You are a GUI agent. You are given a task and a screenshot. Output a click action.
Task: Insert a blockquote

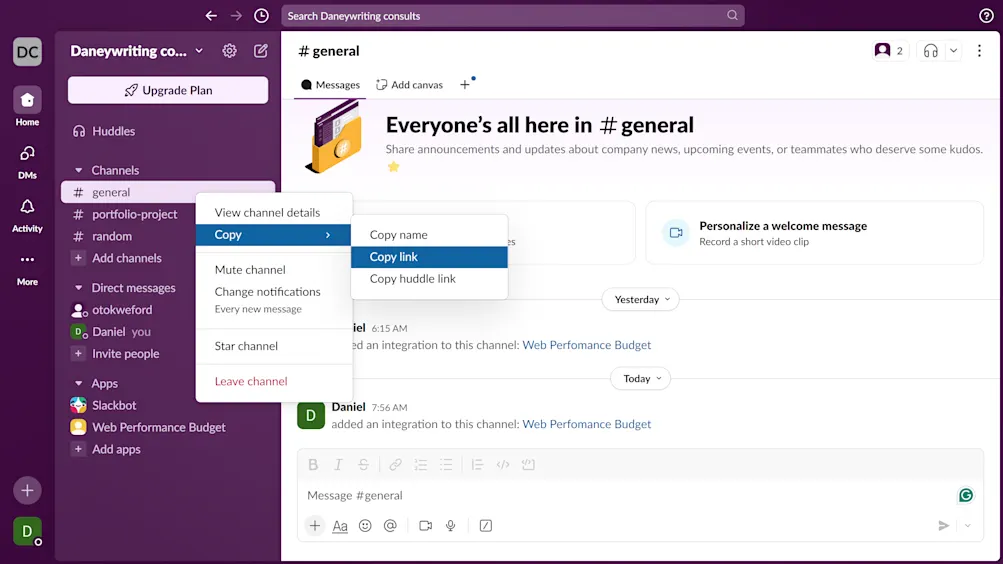click(477, 465)
